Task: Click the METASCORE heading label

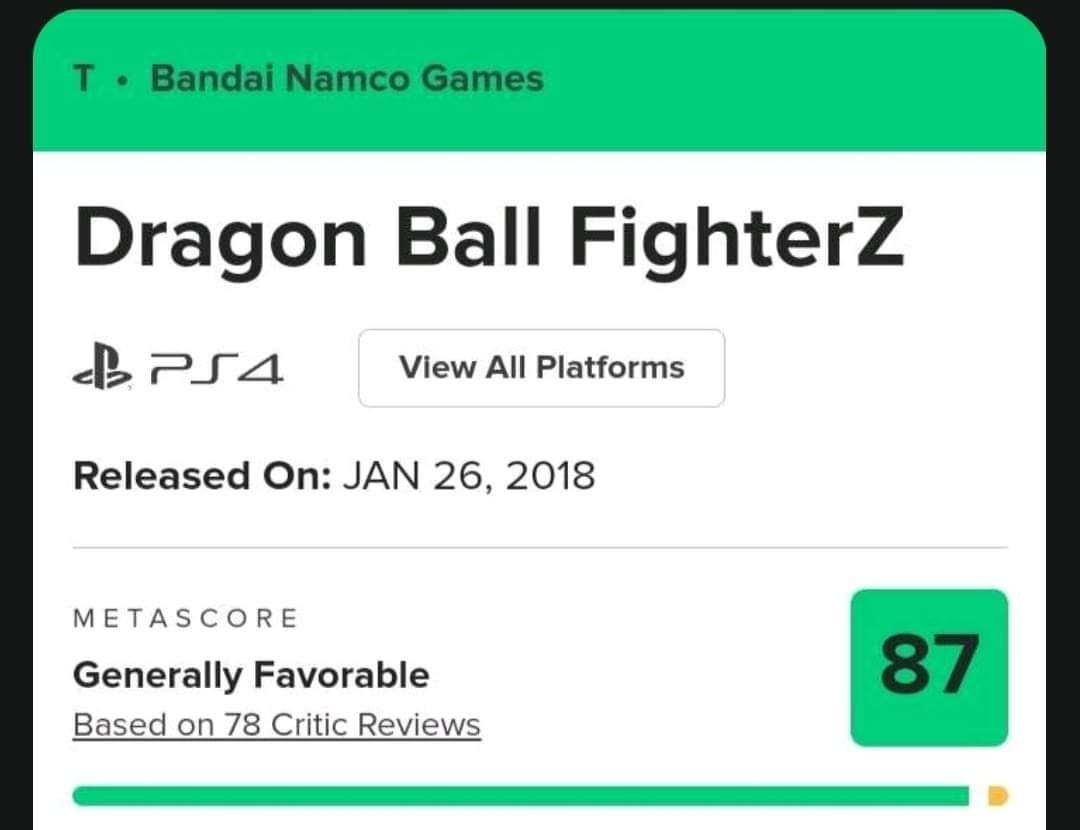Action: [x=186, y=618]
